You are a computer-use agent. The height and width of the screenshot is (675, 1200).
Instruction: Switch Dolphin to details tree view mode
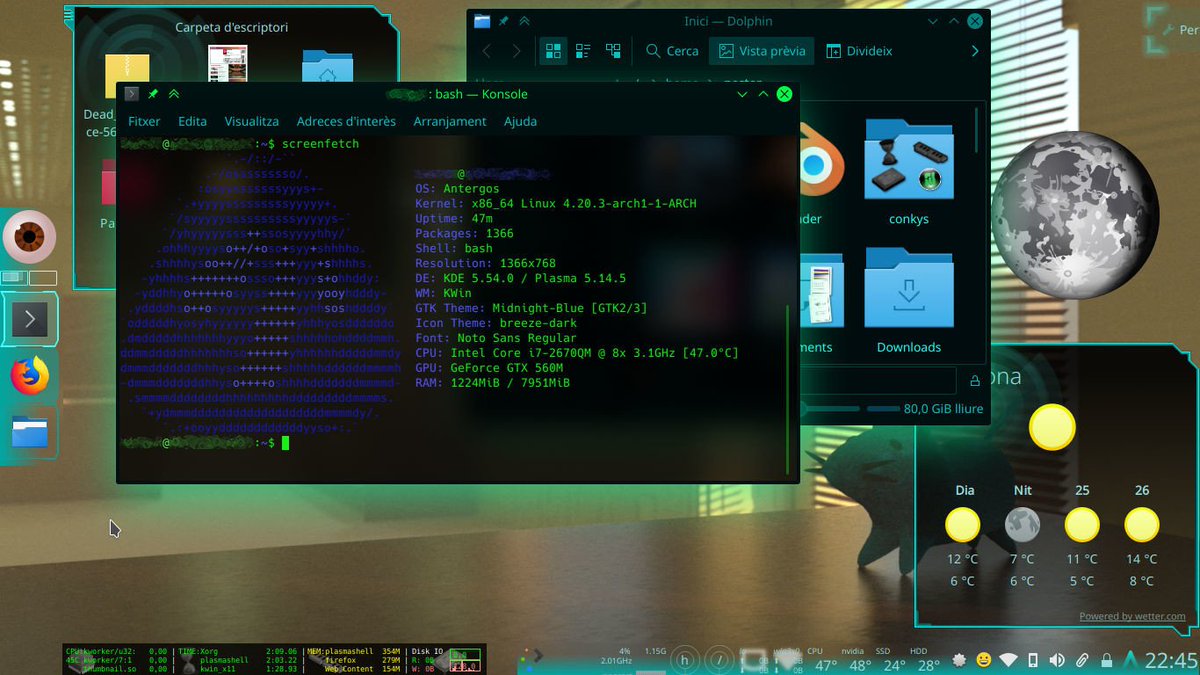tap(613, 51)
